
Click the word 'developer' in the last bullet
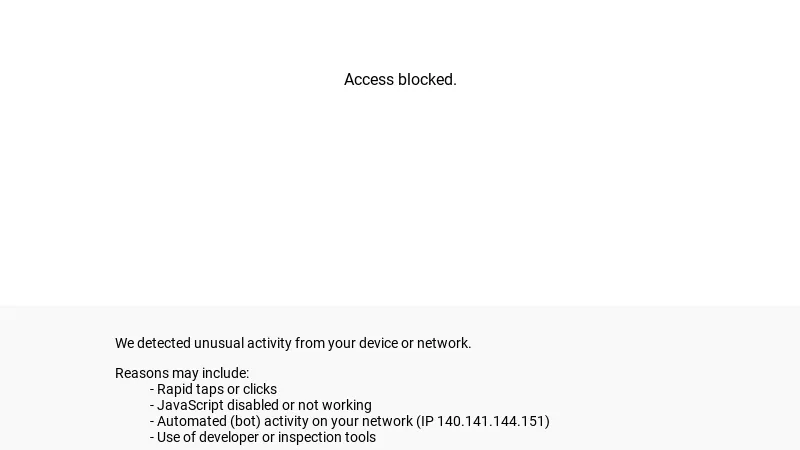[x=228, y=437]
